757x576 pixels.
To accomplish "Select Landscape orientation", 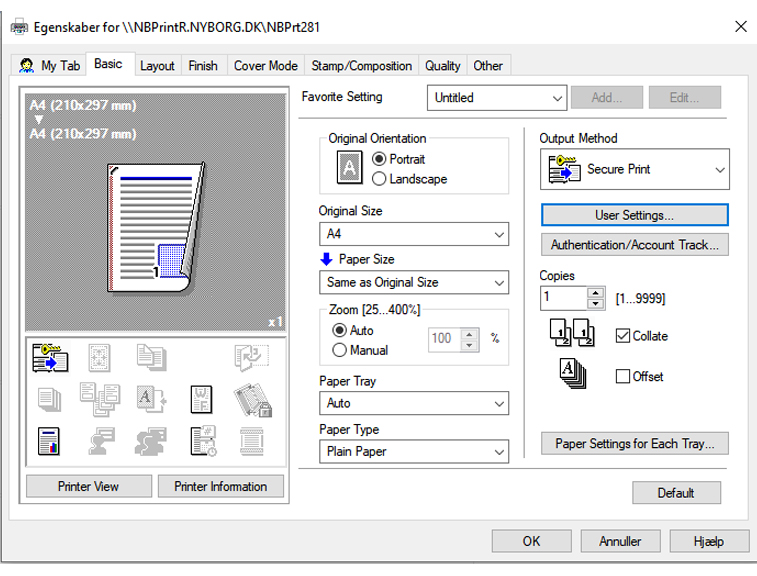I will 380,179.
